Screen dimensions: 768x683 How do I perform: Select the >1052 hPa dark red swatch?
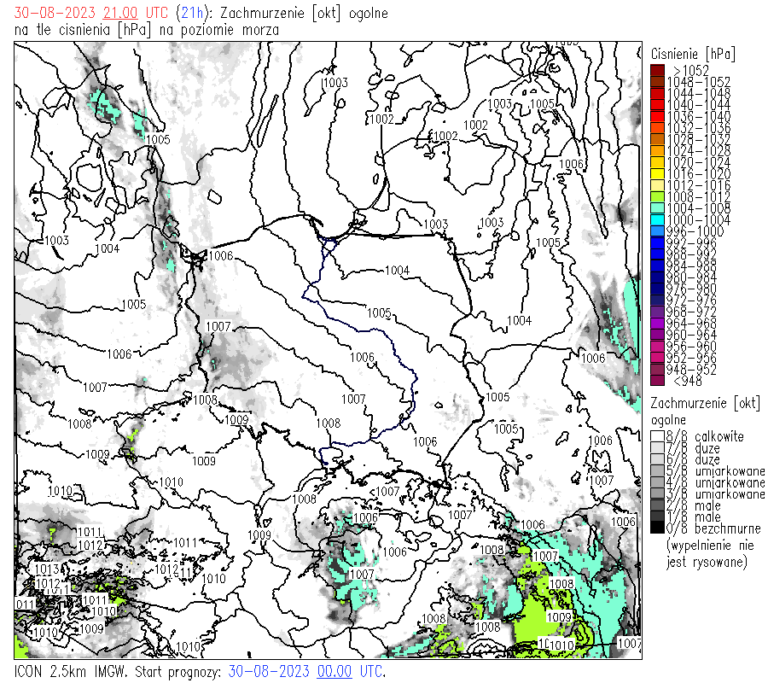pos(657,70)
